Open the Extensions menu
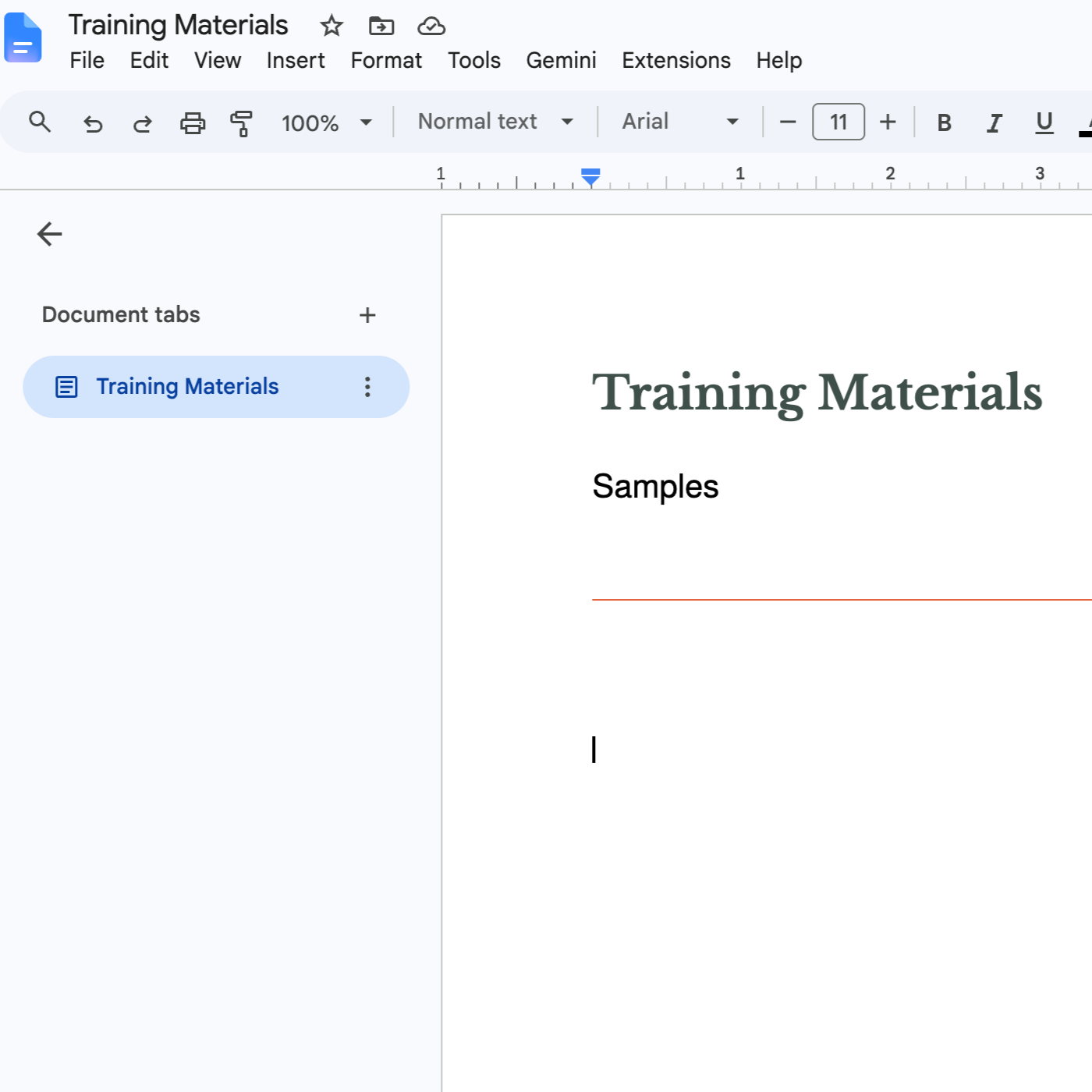The height and width of the screenshot is (1092, 1092). 676,60
